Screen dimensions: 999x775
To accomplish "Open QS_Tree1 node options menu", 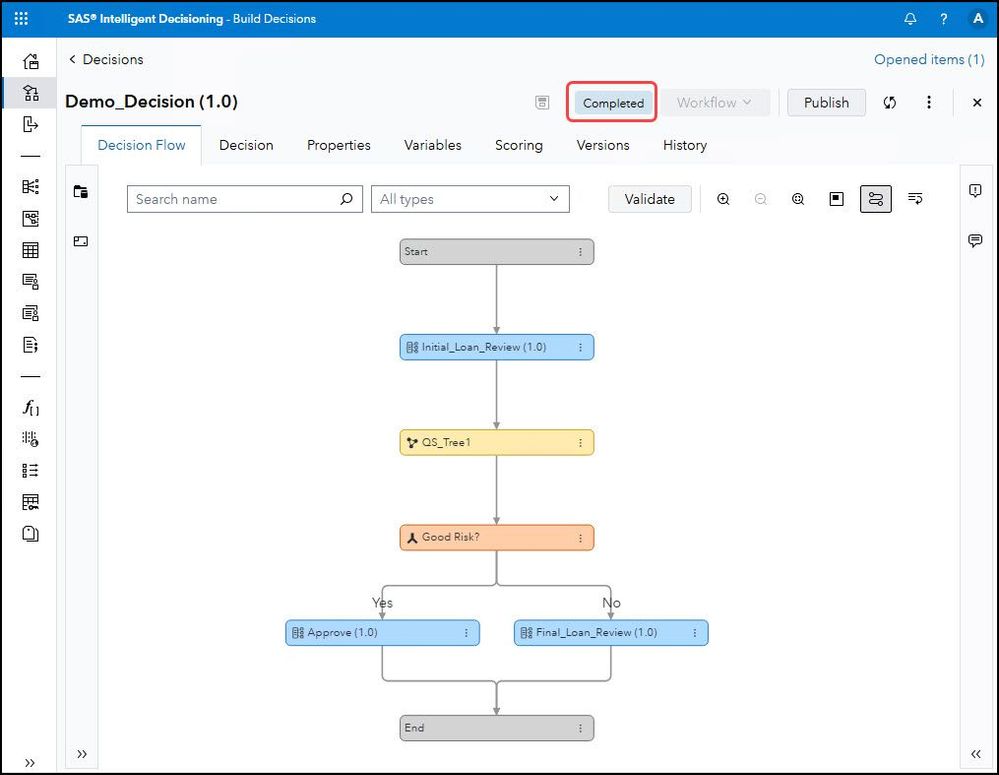I will coord(580,443).
